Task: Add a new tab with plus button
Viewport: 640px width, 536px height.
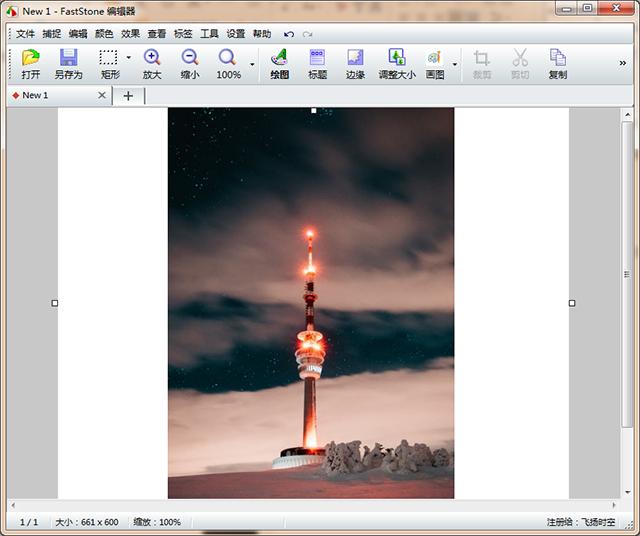Action: [x=128, y=96]
